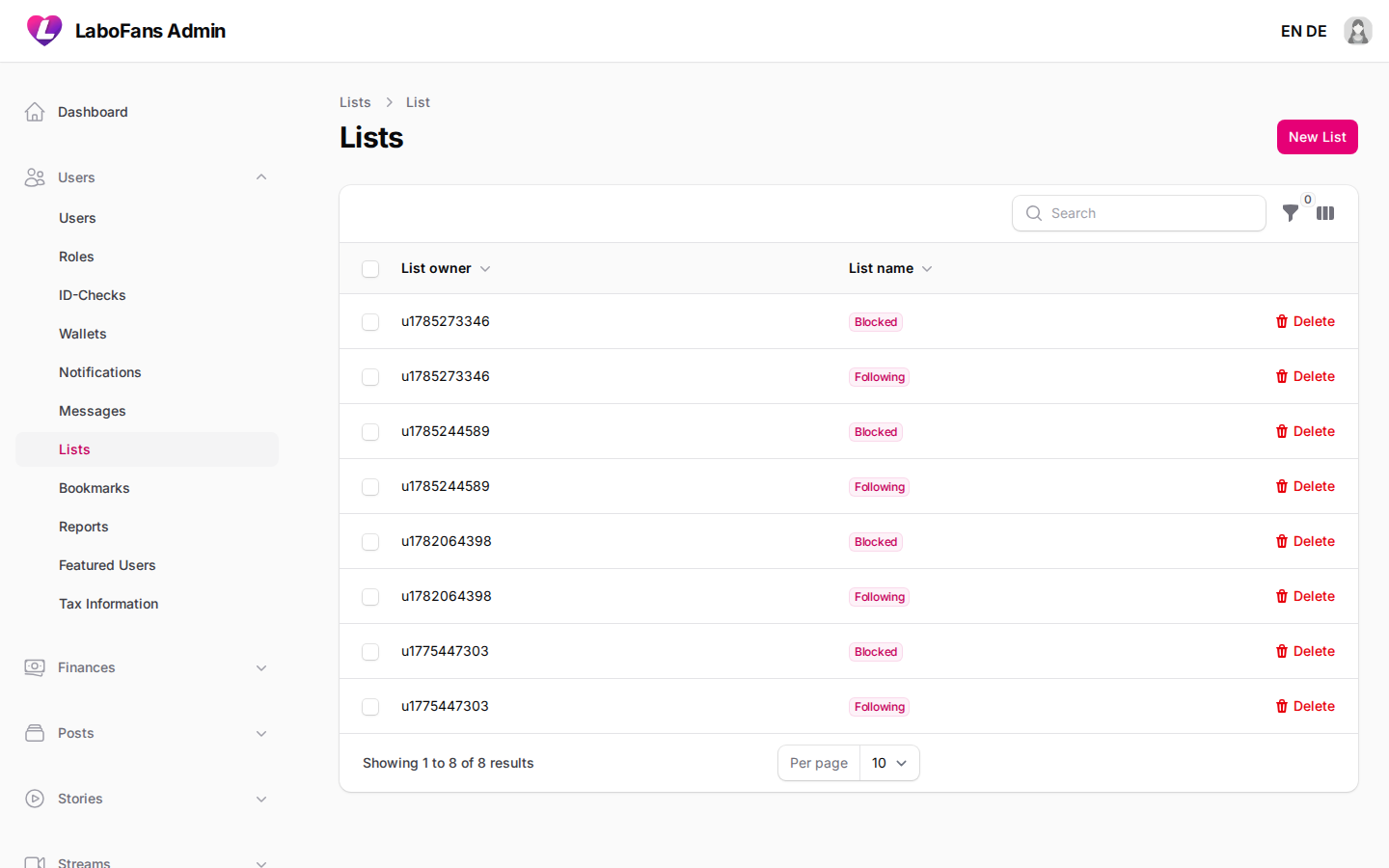Sort by List name column
Viewport: 1389px width, 868px height.
(x=890, y=268)
